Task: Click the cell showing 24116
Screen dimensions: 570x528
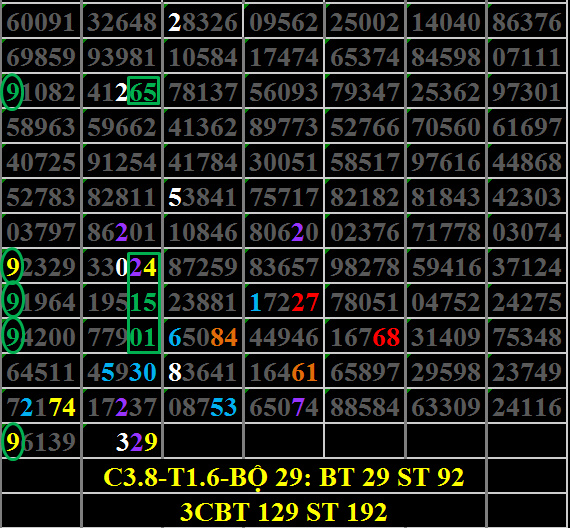Action: (x=527, y=406)
